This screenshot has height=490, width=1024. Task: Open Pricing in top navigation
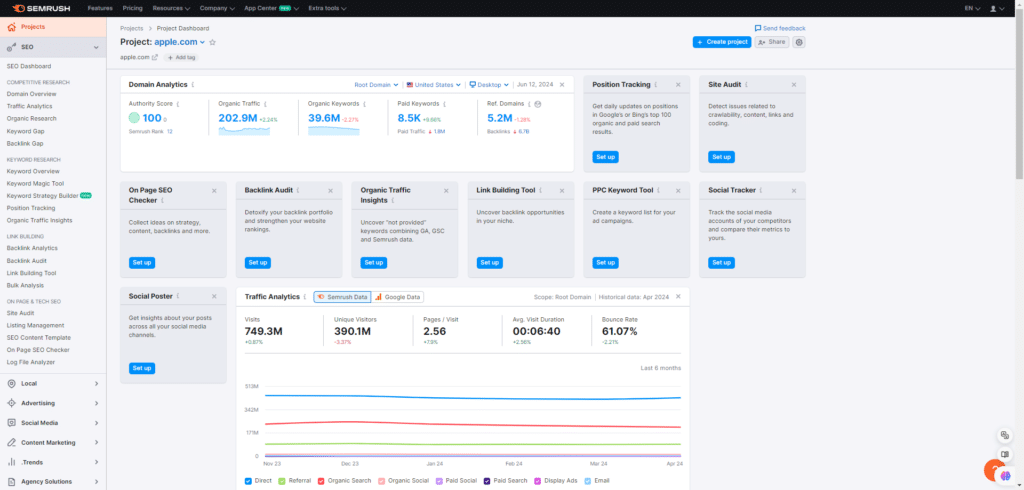(x=132, y=8)
